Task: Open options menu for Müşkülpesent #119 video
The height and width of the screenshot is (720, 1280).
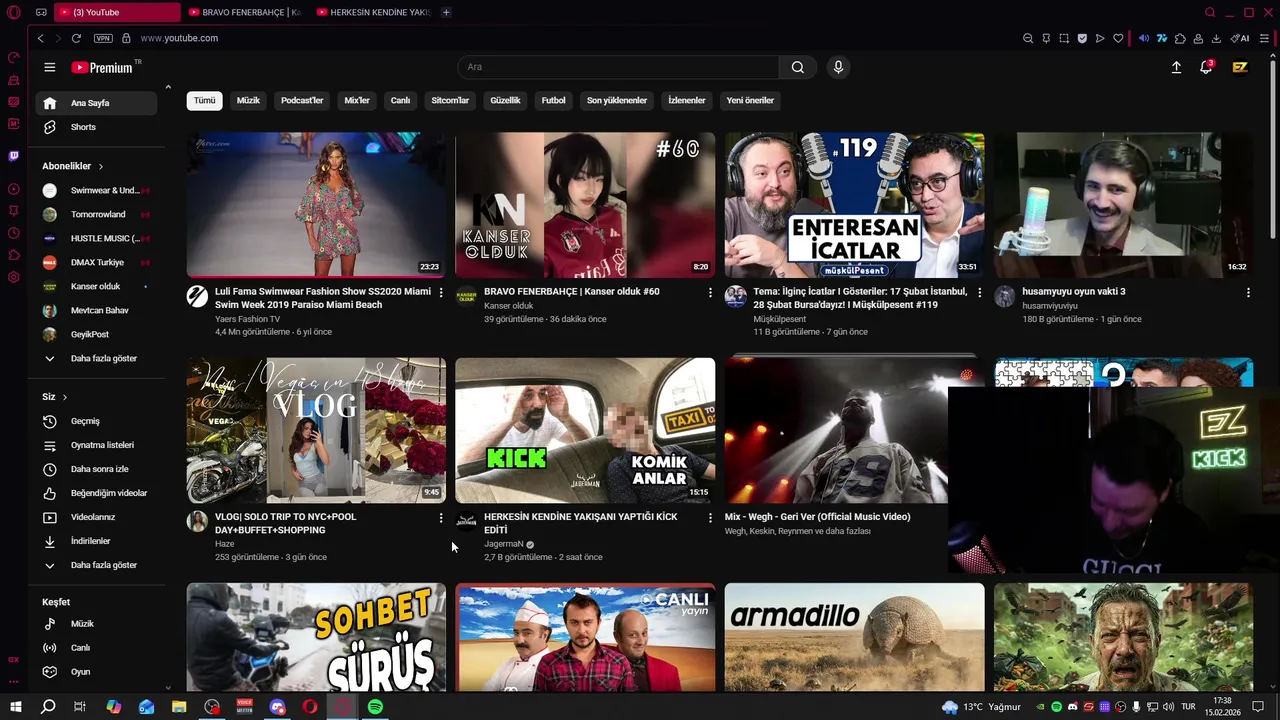Action: 980,292
